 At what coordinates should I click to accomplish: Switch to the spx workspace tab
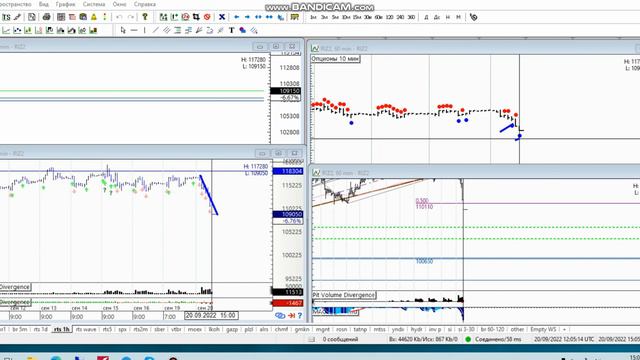tap(122, 329)
